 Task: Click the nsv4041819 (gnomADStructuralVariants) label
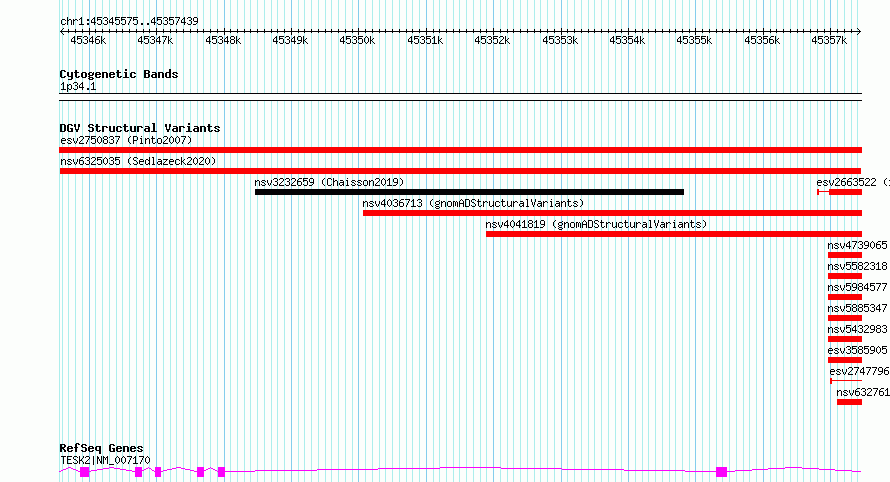597,224
